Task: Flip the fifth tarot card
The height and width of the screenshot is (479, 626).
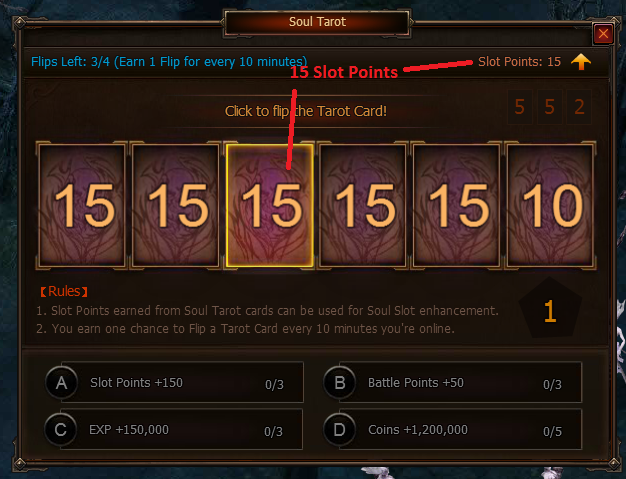Action: click(x=456, y=206)
